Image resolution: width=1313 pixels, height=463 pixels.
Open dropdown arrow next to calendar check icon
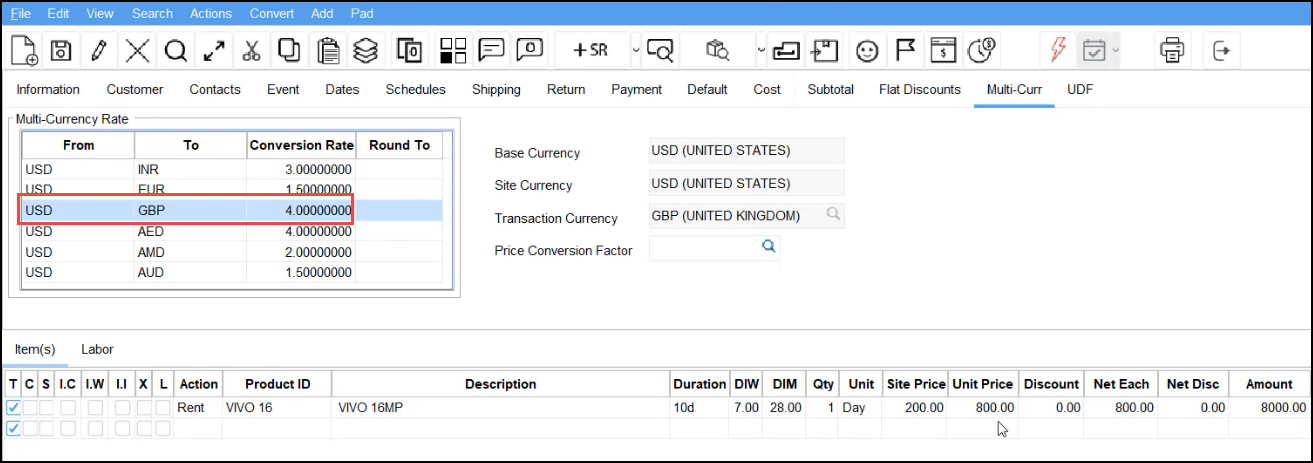(x=1116, y=50)
